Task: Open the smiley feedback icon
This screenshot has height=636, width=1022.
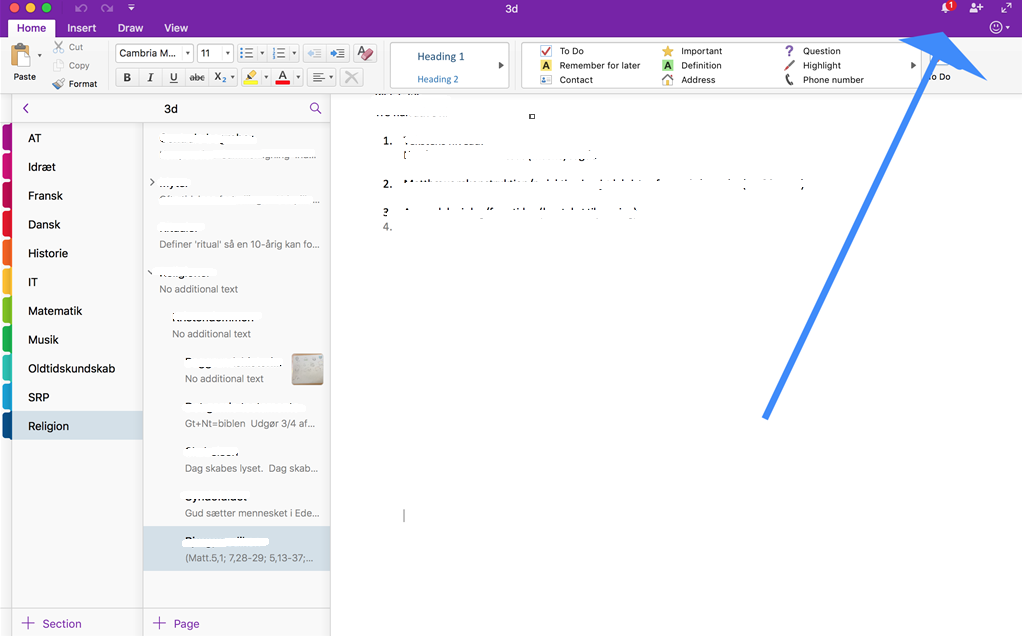Action: [997, 27]
